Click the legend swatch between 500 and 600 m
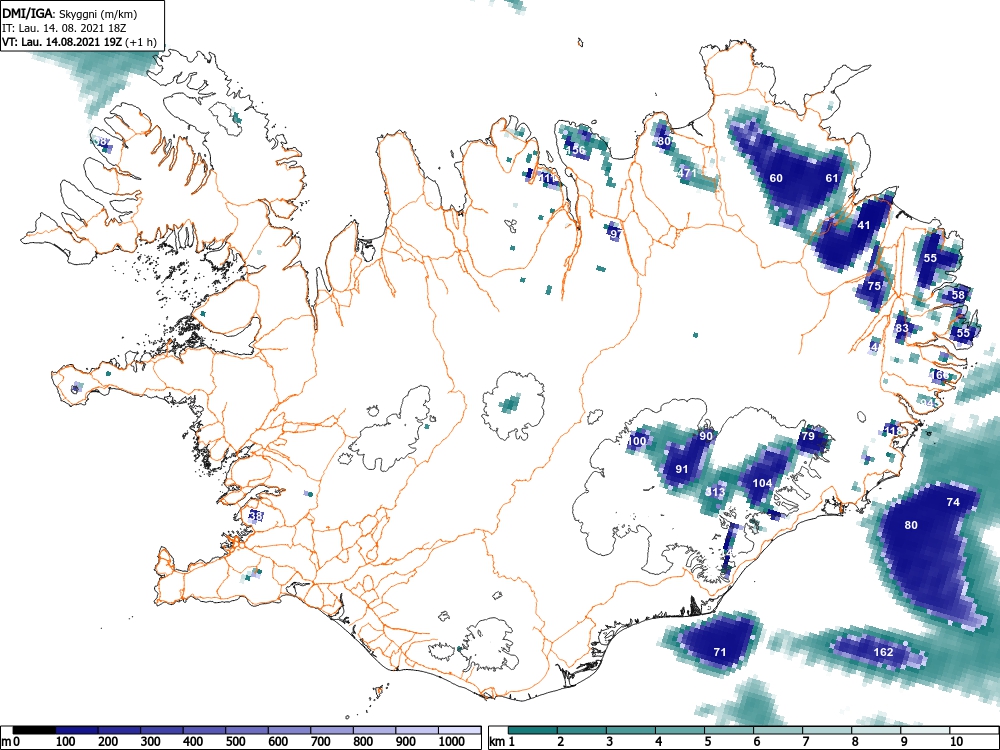Image resolution: width=1000 pixels, height=750 pixels. pos(247,730)
